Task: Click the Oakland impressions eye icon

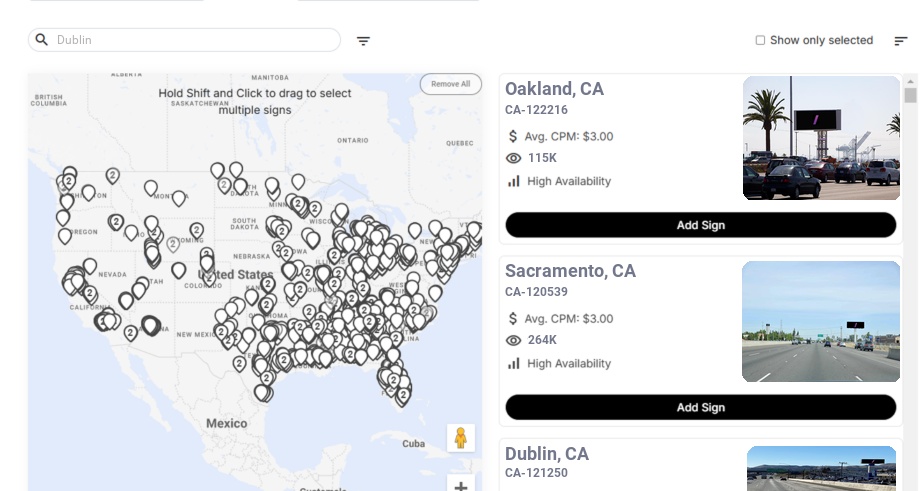Action: click(x=514, y=158)
